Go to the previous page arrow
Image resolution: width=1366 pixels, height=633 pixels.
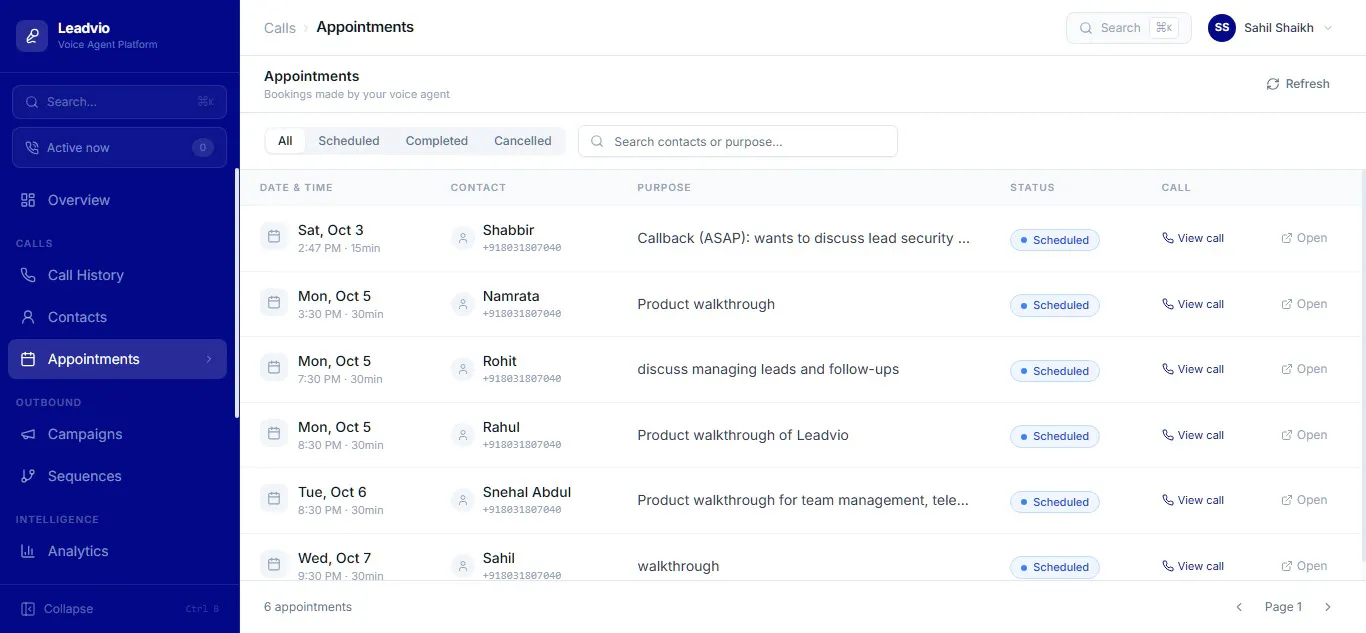pos(1239,607)
